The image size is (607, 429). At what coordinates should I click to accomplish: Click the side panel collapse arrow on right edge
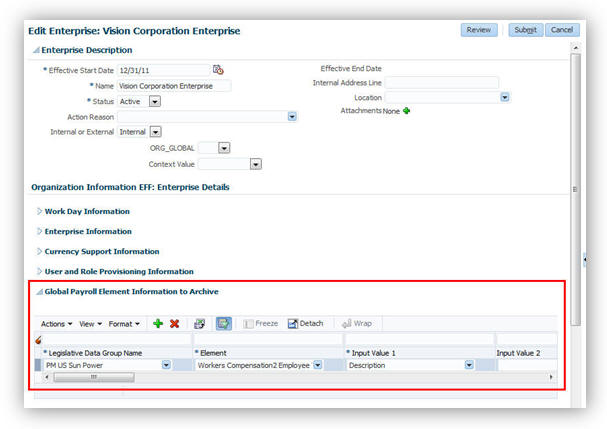point(585,259)
